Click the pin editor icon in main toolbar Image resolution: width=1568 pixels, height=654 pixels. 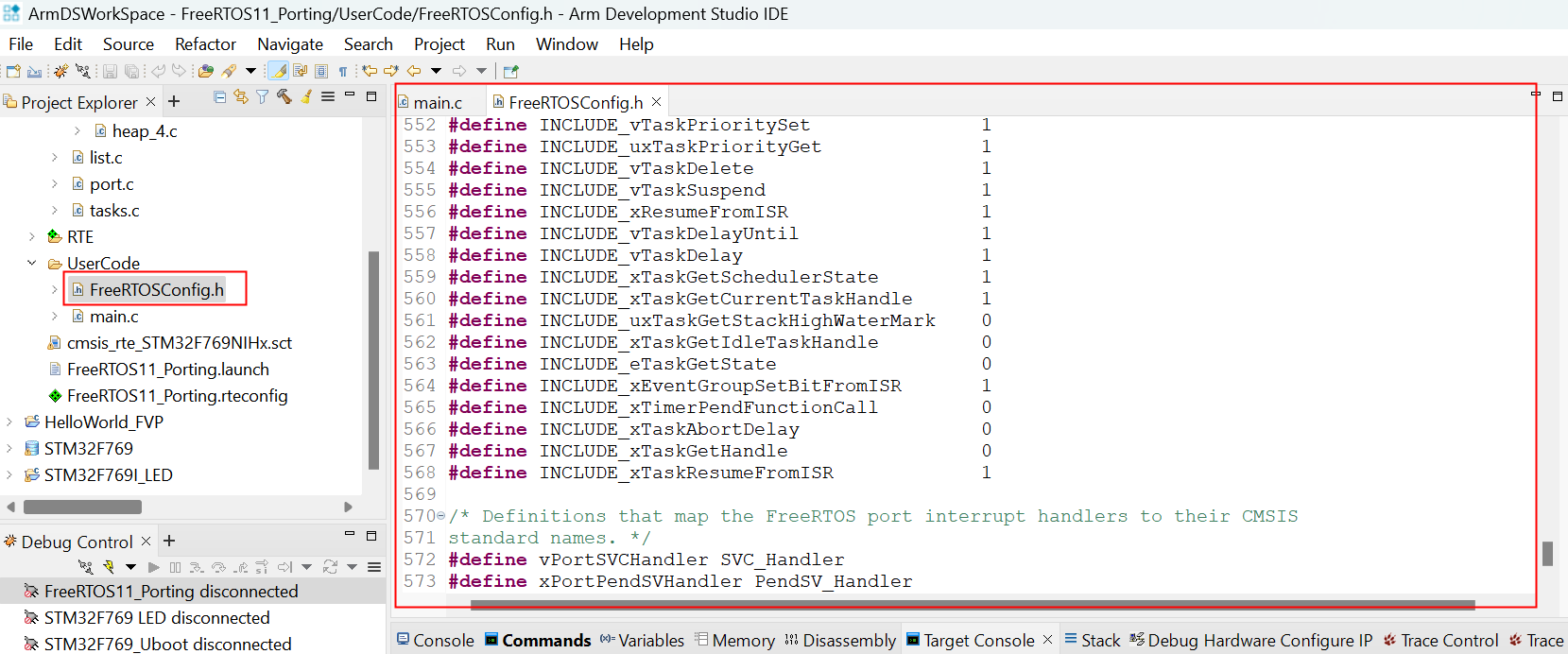pyautogui.click(x=510, y=71)
